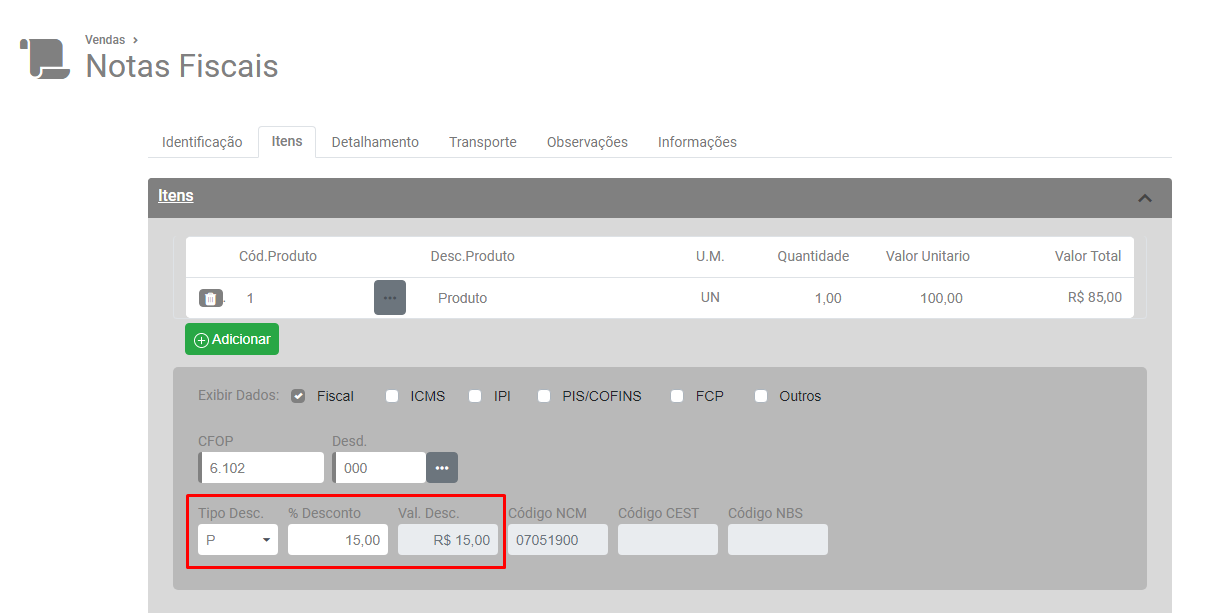Click the ellipsis button next to Desd. field
The width and height of the screenshot is (1211, 613).
tap(442, 468)
